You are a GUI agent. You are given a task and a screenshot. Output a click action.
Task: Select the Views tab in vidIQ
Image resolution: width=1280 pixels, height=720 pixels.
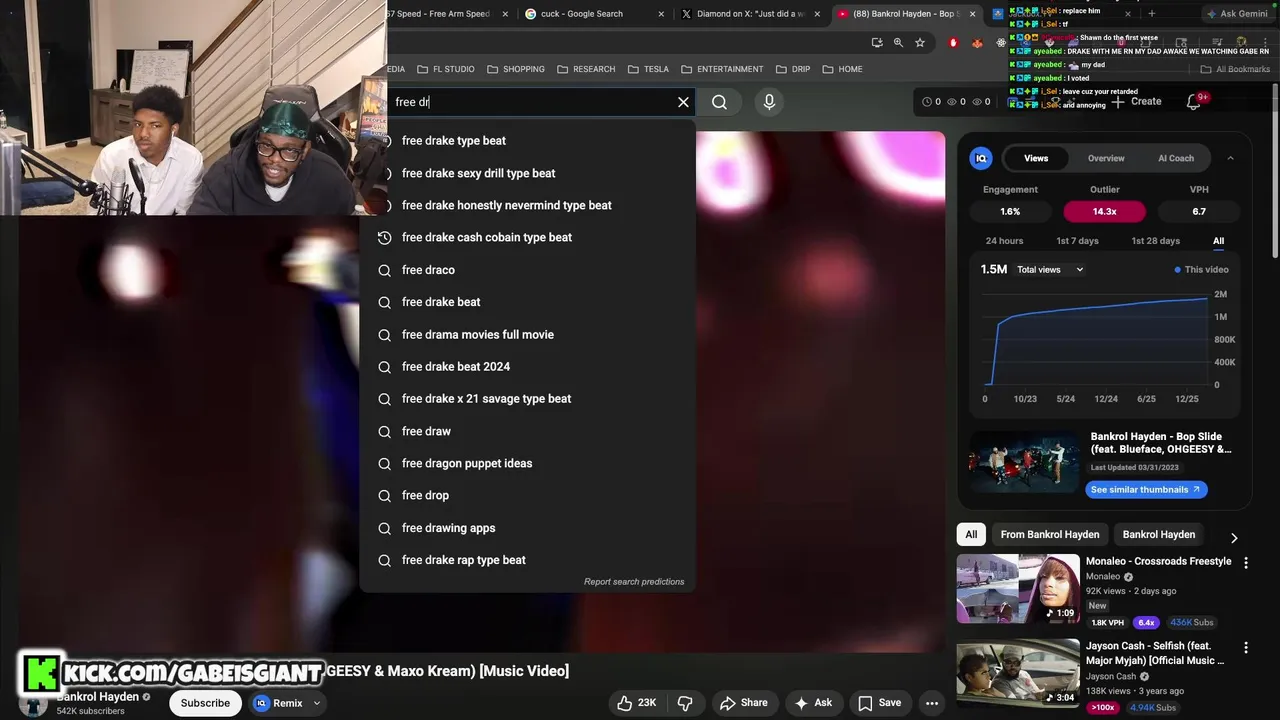pyautogui.click(x=1036, y=158)
